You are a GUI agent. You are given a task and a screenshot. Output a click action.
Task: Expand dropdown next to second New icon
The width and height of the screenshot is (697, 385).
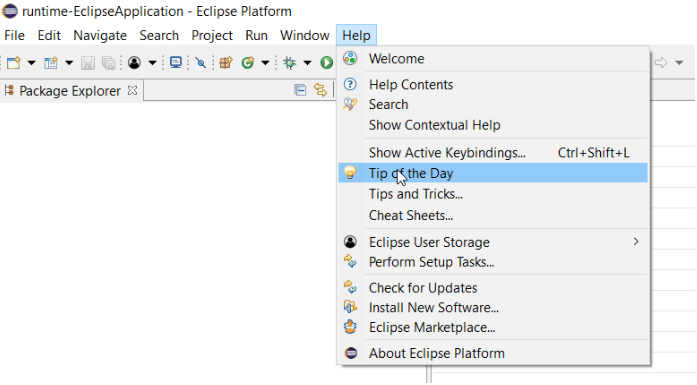click(69, 63)
